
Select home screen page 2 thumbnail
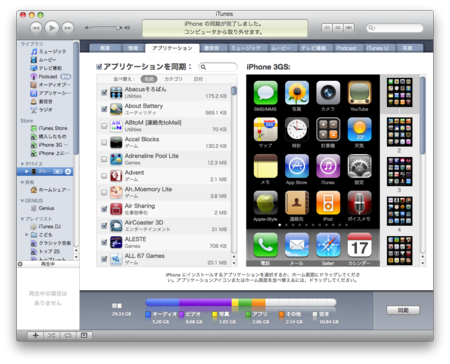click(399, 132)
